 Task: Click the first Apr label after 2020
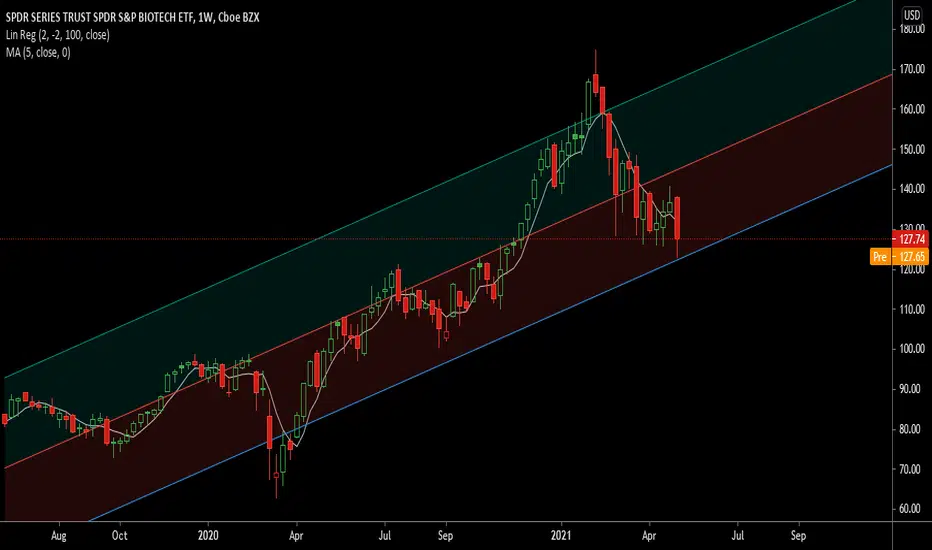tap(296, 536)
